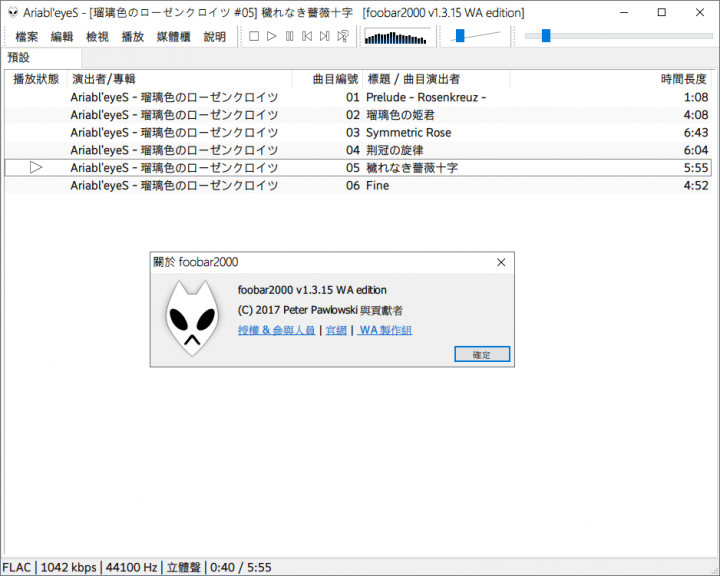The height and width of the screenshot is (576, 720).
Task: Click the now-playing arrow on track 05
Action: [36, 168]
